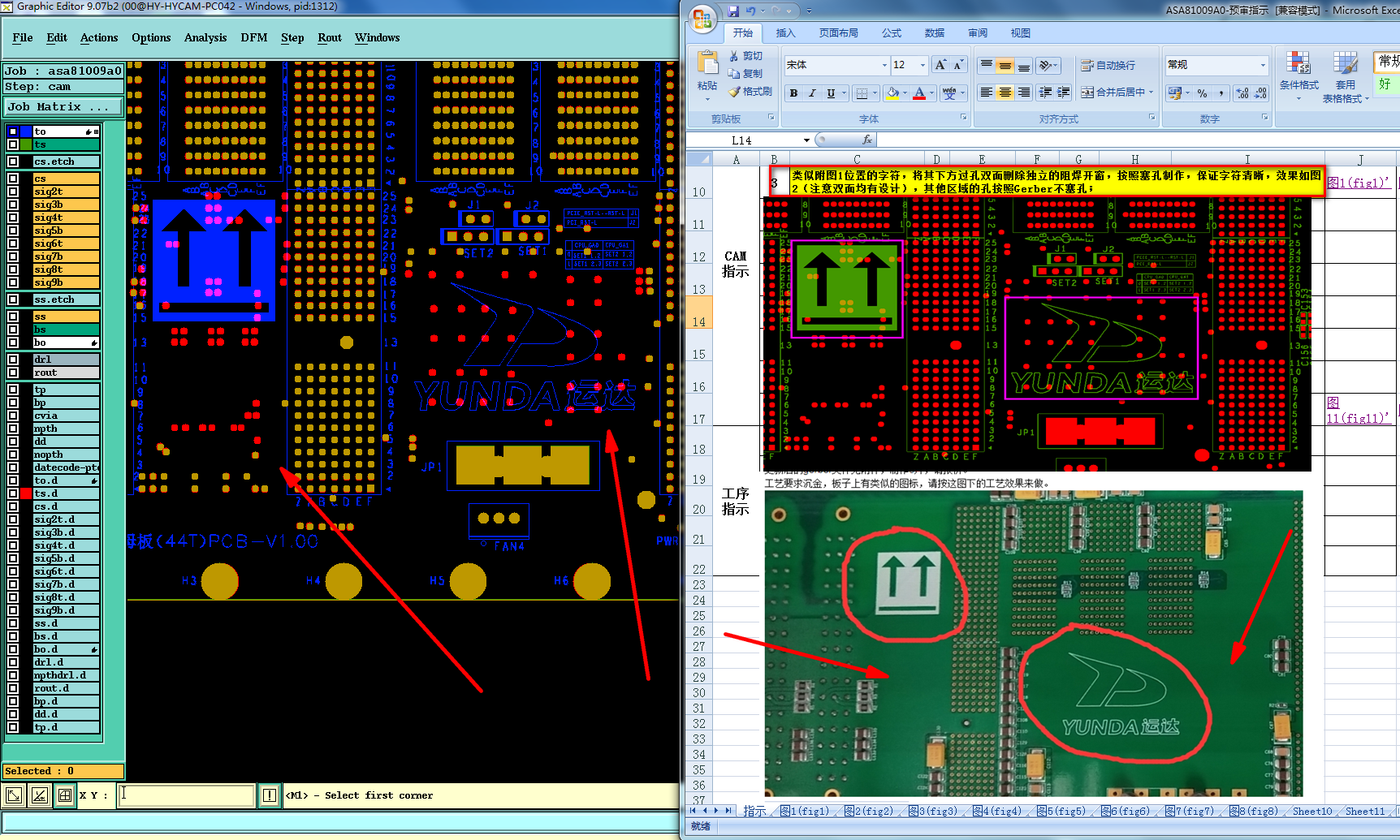Open the DFM menu in Graphic Editor
Screen dimensions: 1400x840
click(254, 37)
